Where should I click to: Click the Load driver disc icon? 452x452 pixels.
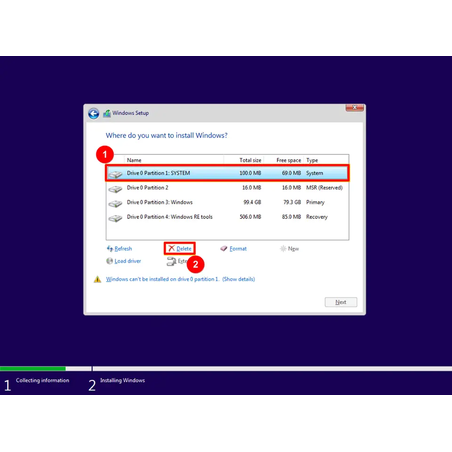110,261
